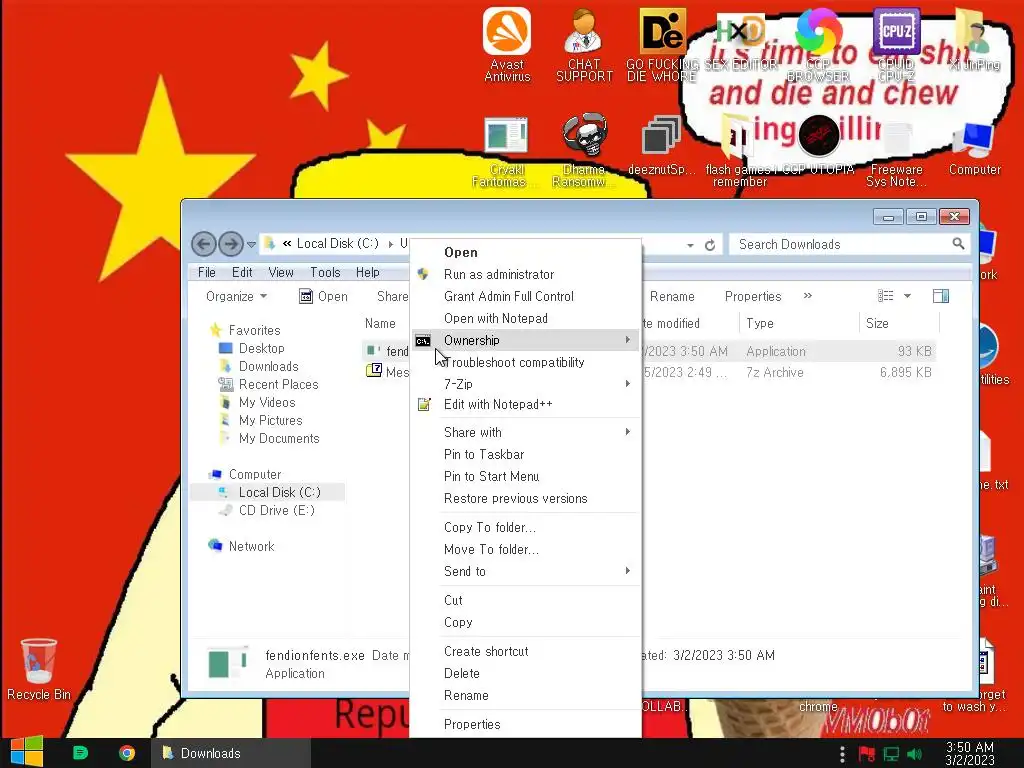Expand the view options dropdown arrow

pos(907,296)
